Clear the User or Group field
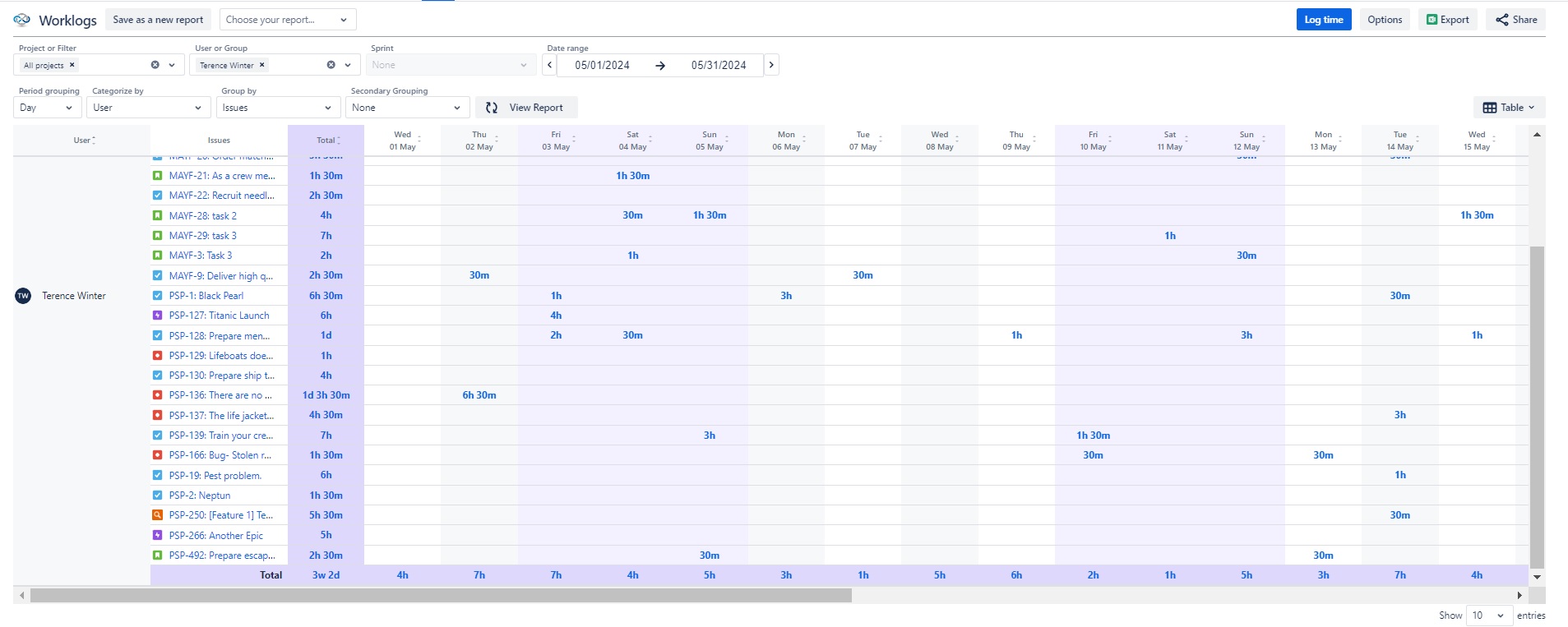The height and width of the screenshot is (627, 1568). 331,65
